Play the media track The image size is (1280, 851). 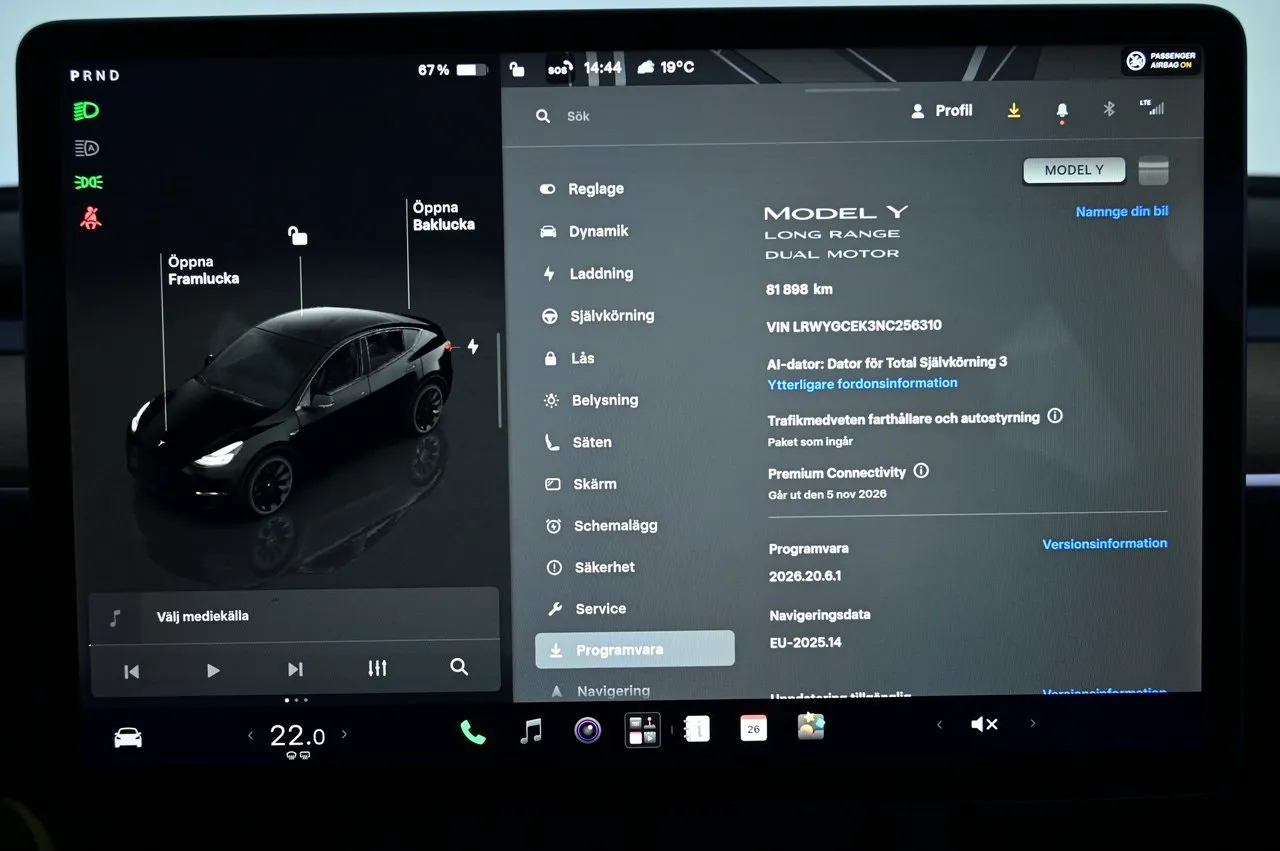click(x=213, y=670)
